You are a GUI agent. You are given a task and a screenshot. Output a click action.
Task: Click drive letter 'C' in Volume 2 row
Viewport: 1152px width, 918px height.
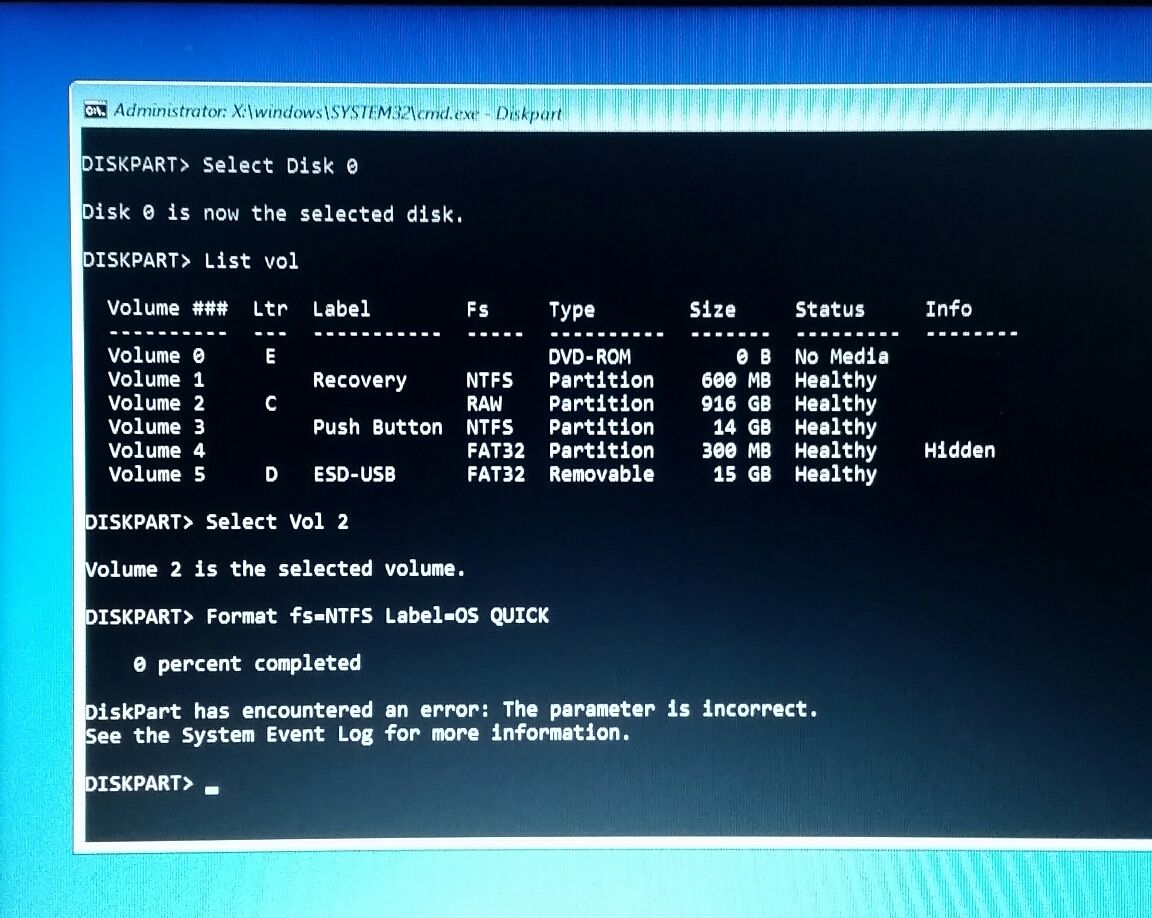tap(270, 403)
